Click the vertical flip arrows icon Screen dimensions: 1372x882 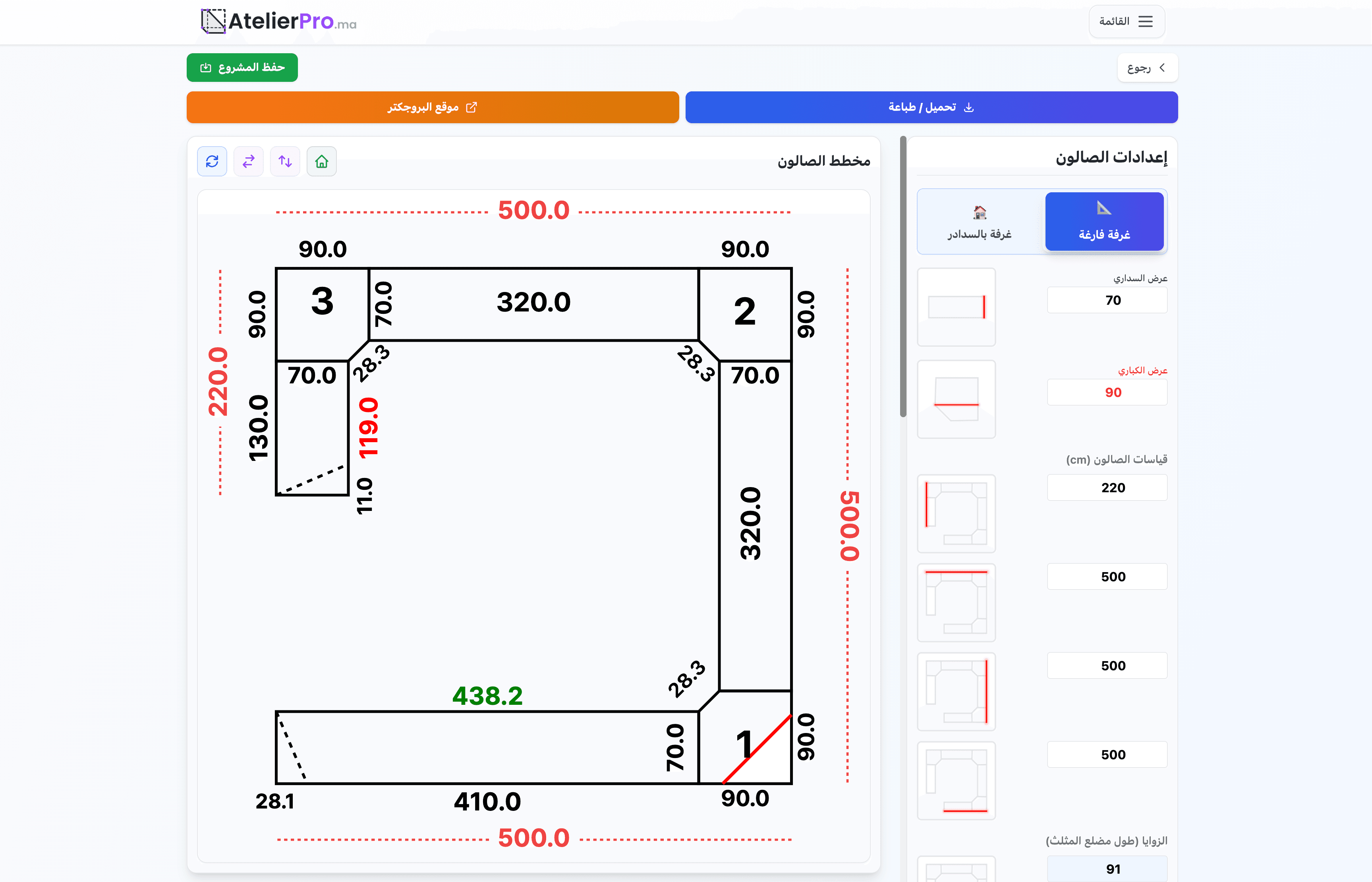[285, 162]
